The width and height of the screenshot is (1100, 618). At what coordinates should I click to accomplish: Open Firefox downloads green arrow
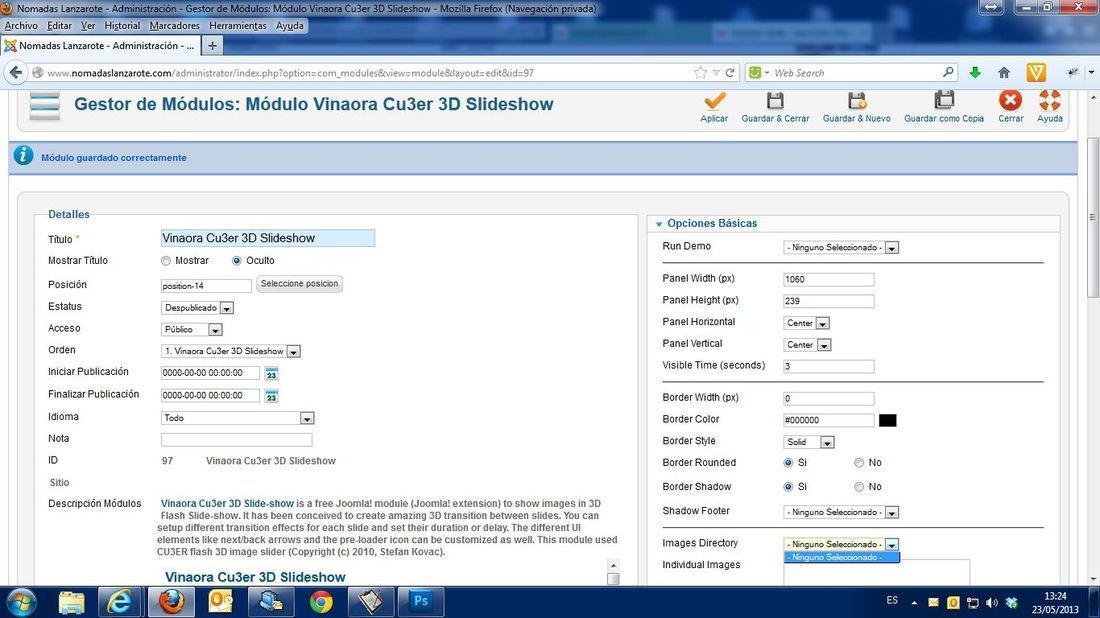pyautogui.click(x=975, y=72)
